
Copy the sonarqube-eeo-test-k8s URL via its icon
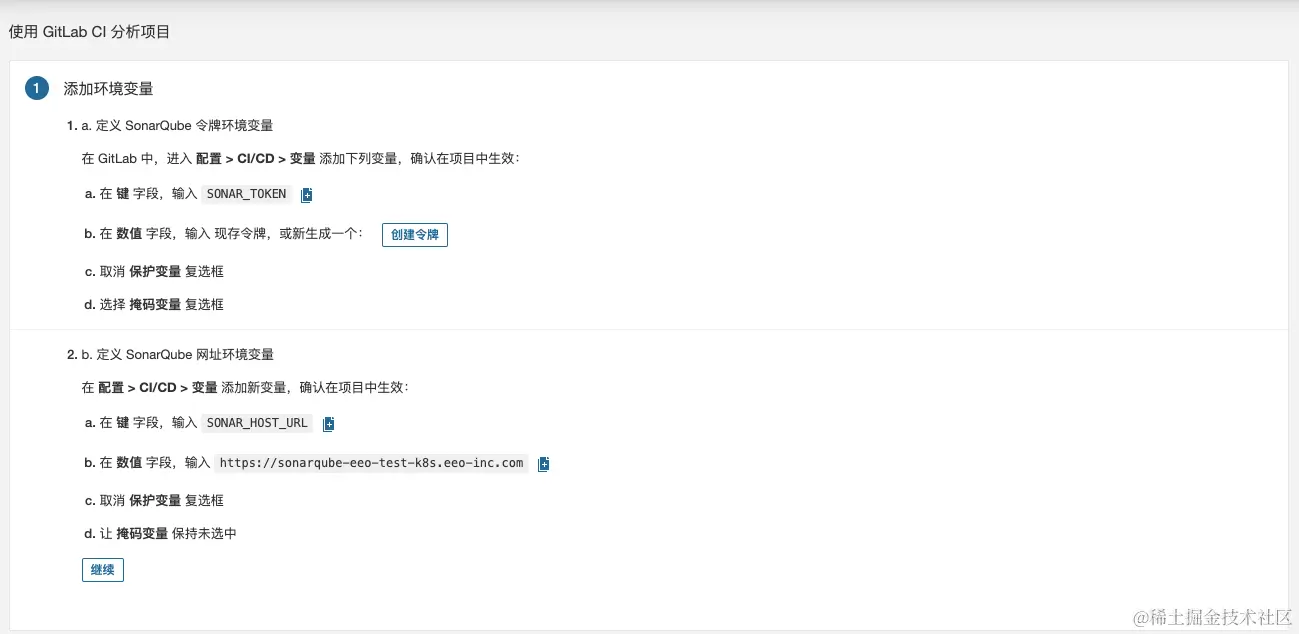tap(544, 464)
